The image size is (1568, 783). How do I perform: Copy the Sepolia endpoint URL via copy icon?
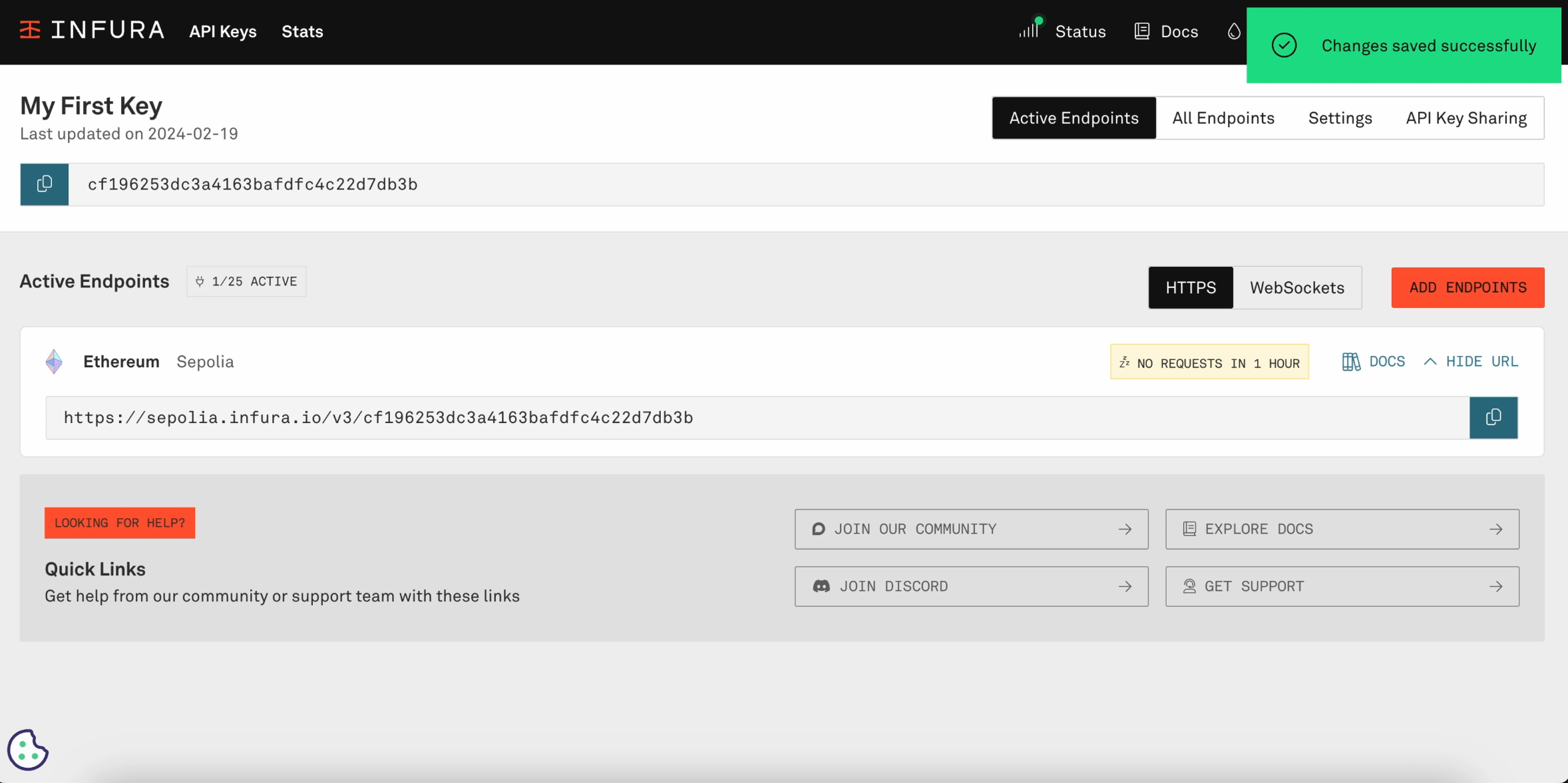[x=1493, y=417]
